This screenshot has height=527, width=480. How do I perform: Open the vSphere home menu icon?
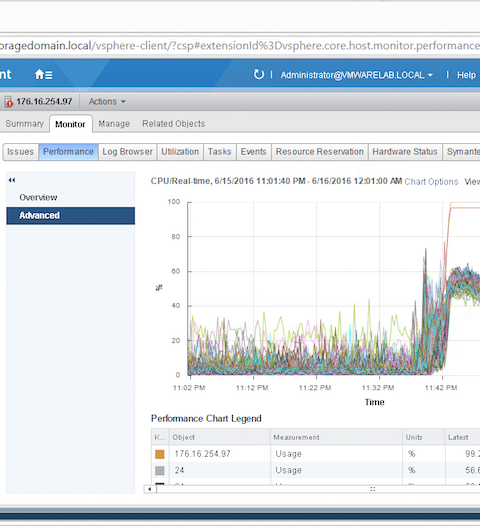coord(43,74)
